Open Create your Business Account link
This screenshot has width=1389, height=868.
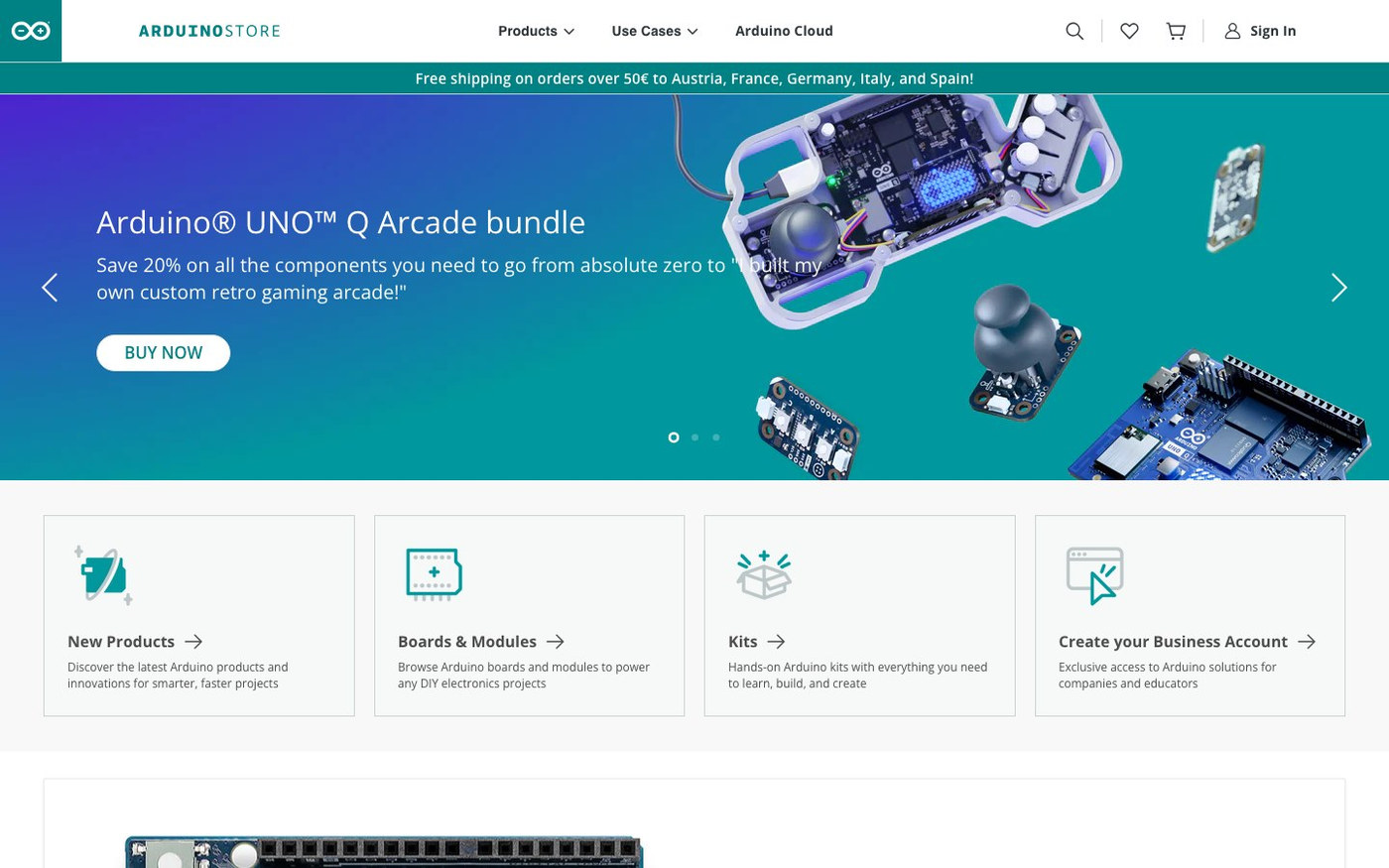click(x=1173, y=642)
